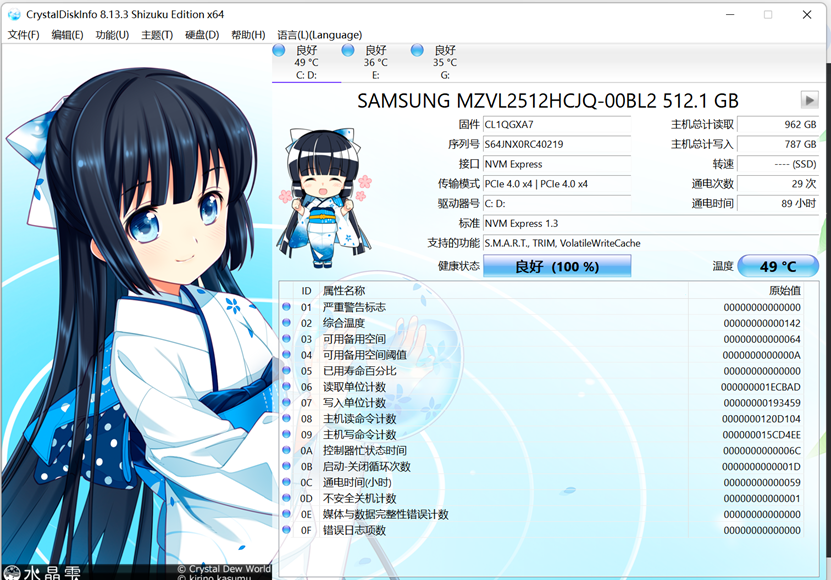Select the 09 主机写命令计数 attribute row
This screenshot has width=831, height=580.
pyautogui.click(x=542, y=435)
